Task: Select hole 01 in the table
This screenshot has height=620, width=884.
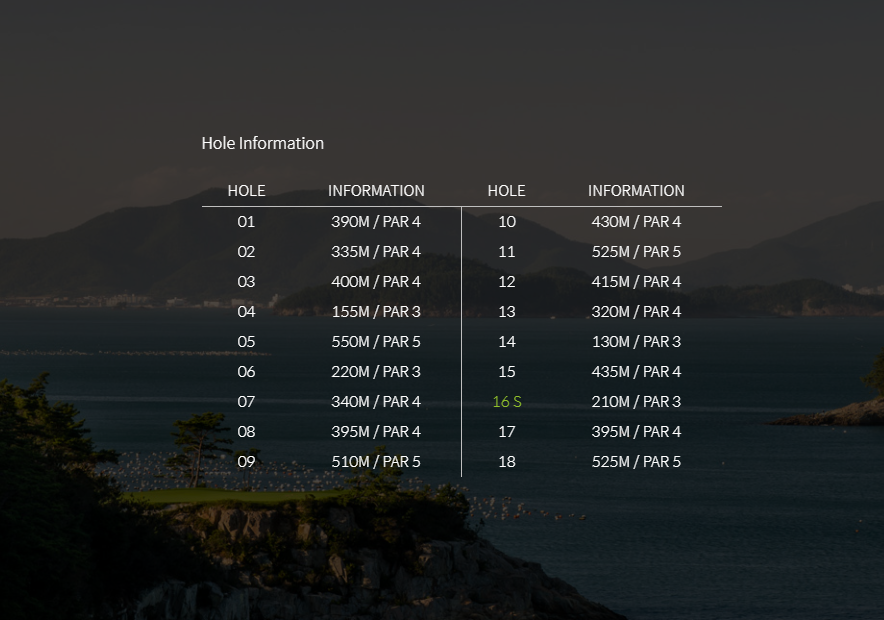Action: click(x=246, y=222)
